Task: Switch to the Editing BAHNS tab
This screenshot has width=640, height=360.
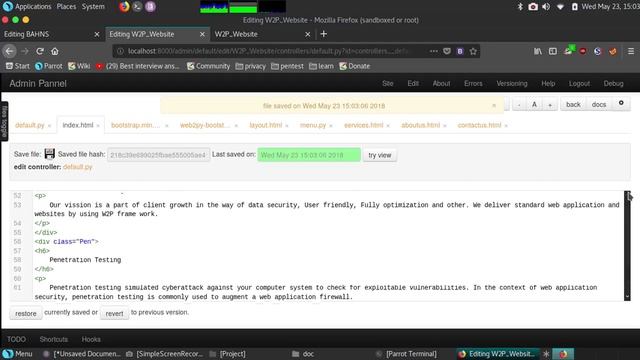Action: [x=27, y=34]
